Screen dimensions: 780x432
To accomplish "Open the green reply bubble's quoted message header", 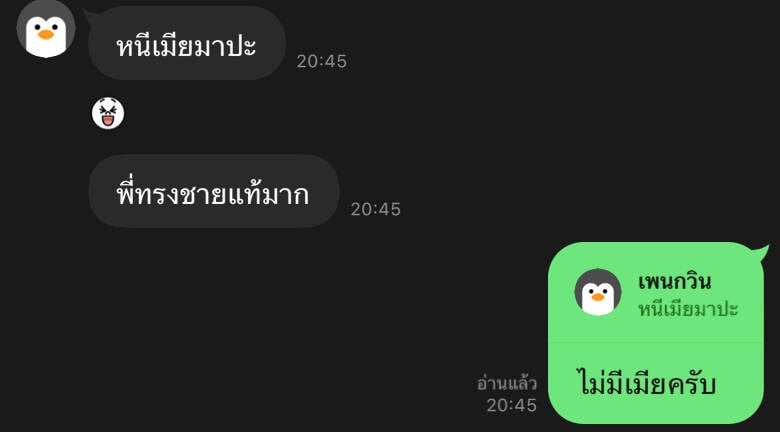I will [656, 292].
